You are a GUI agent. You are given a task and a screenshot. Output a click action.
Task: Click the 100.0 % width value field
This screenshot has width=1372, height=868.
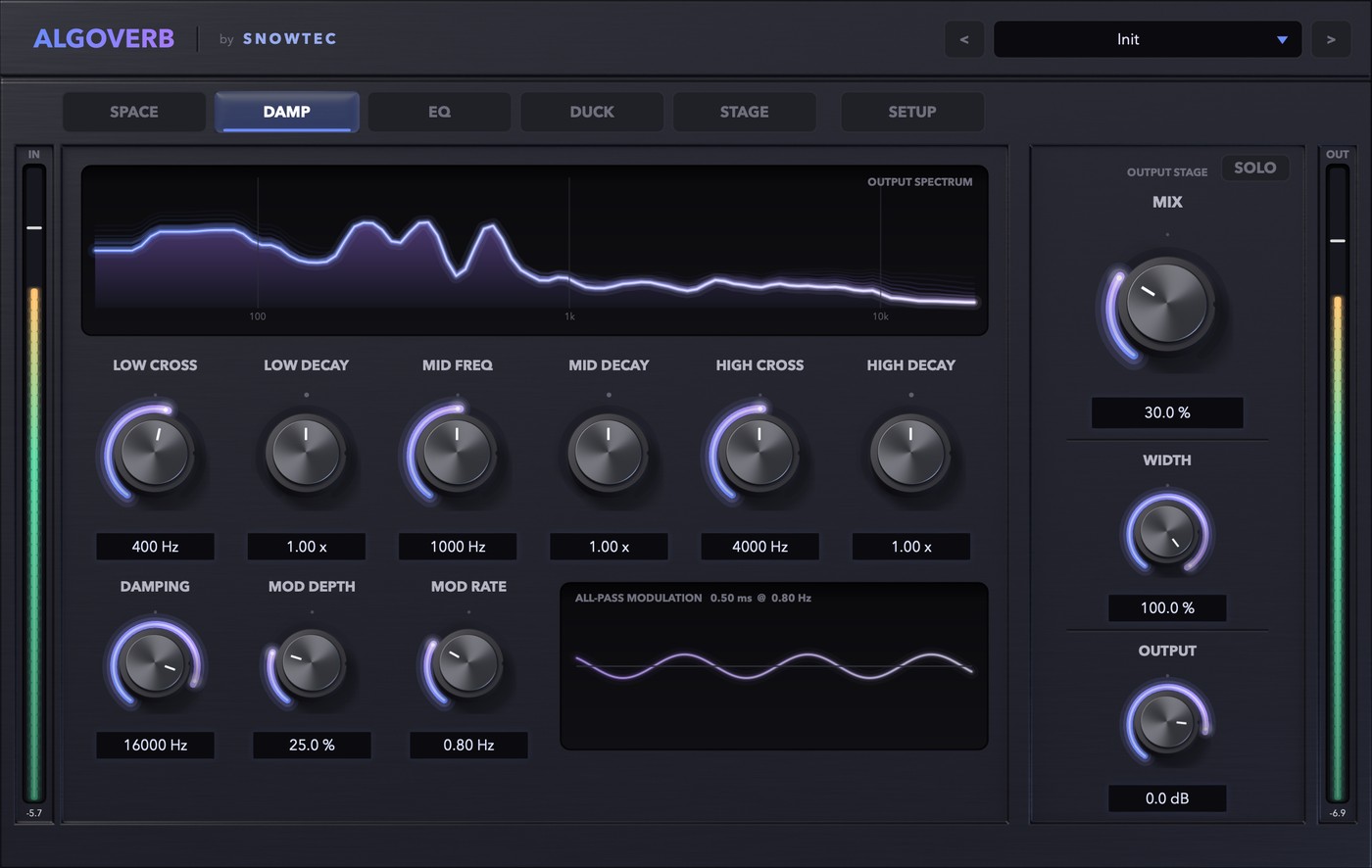1167,607
